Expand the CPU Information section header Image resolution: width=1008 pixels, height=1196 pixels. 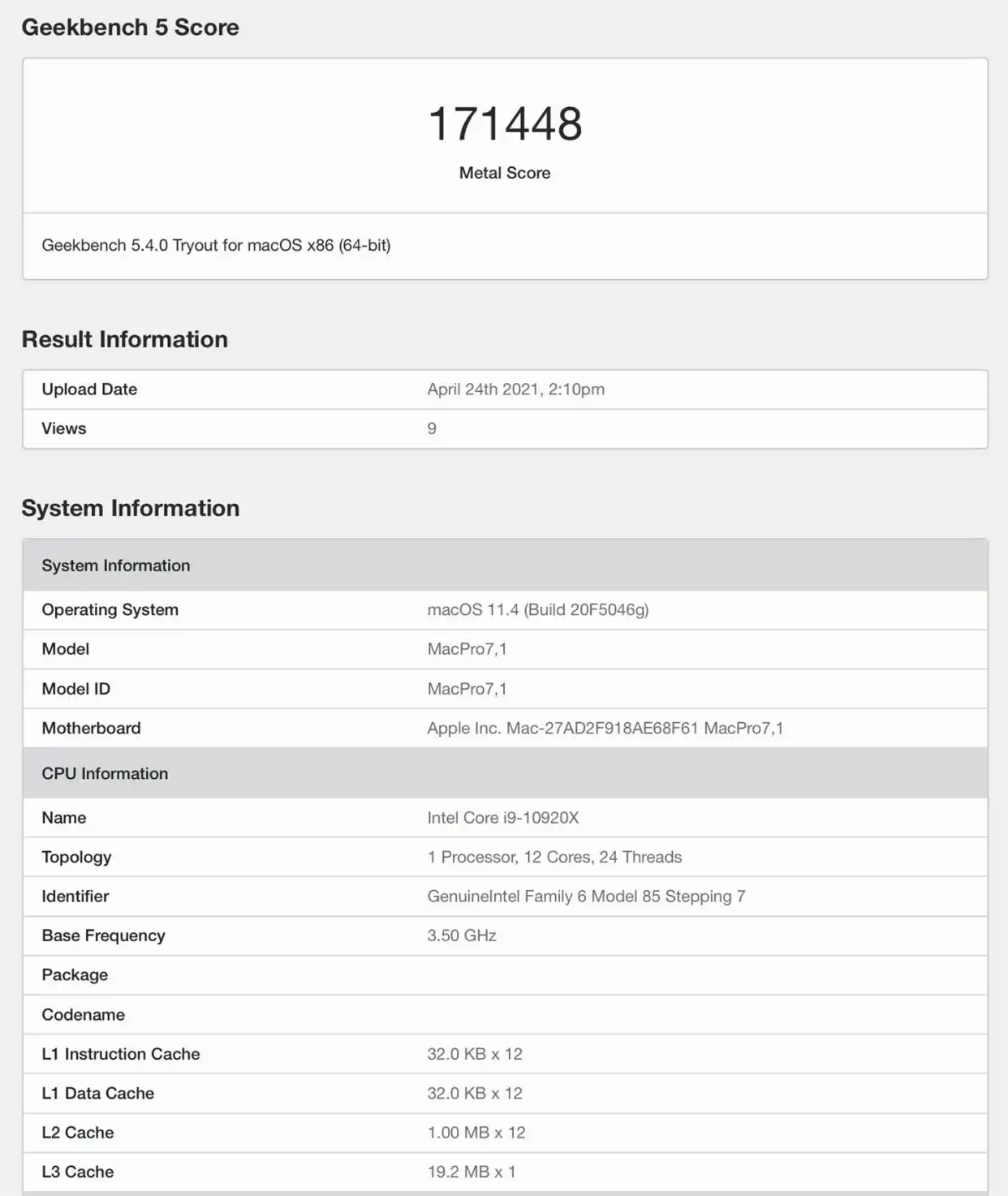104,773
